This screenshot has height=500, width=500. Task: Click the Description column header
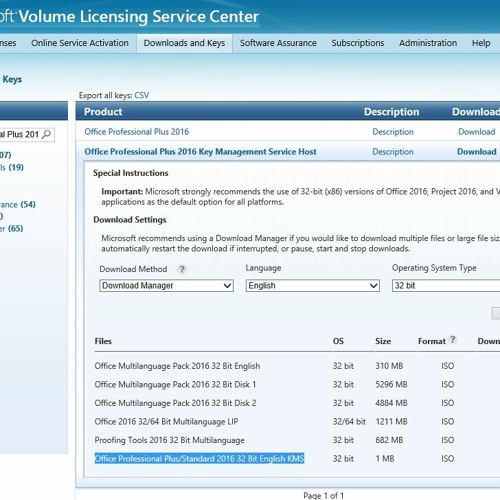tap(391, 112)
